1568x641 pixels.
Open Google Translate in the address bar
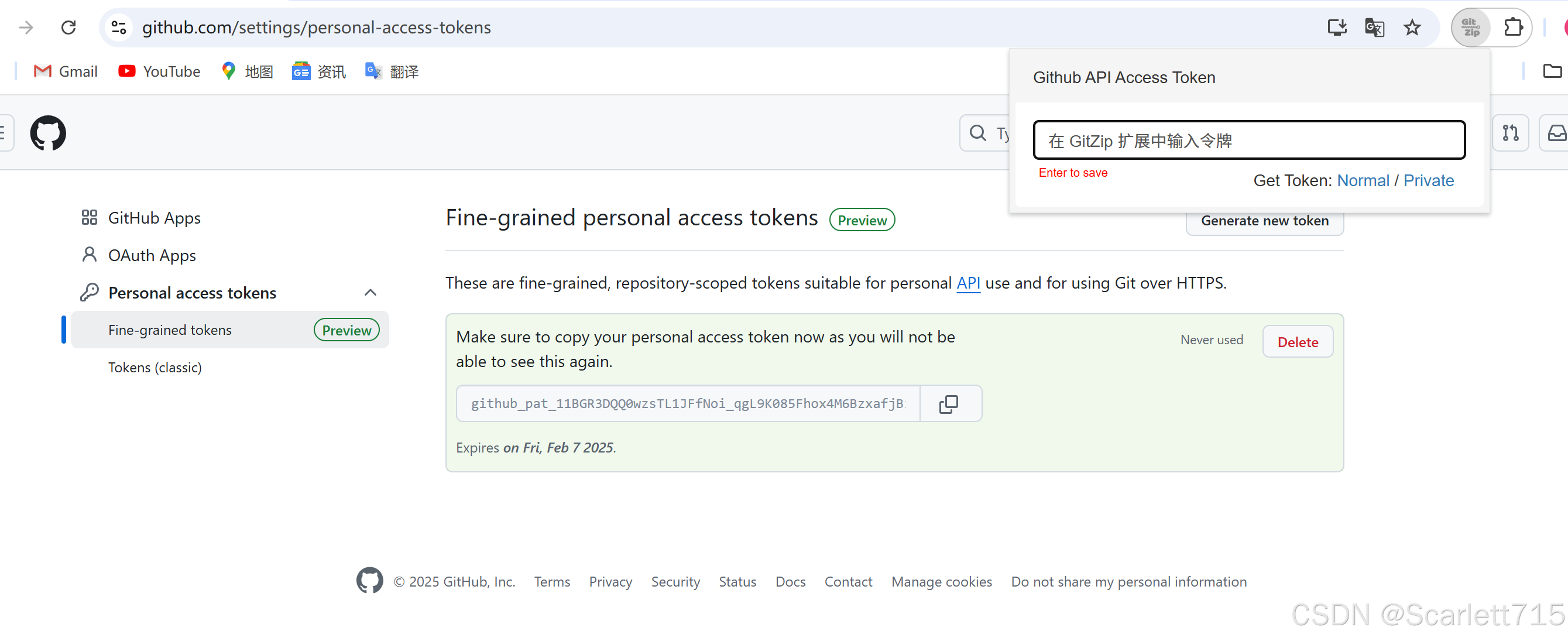point(1374,28)
